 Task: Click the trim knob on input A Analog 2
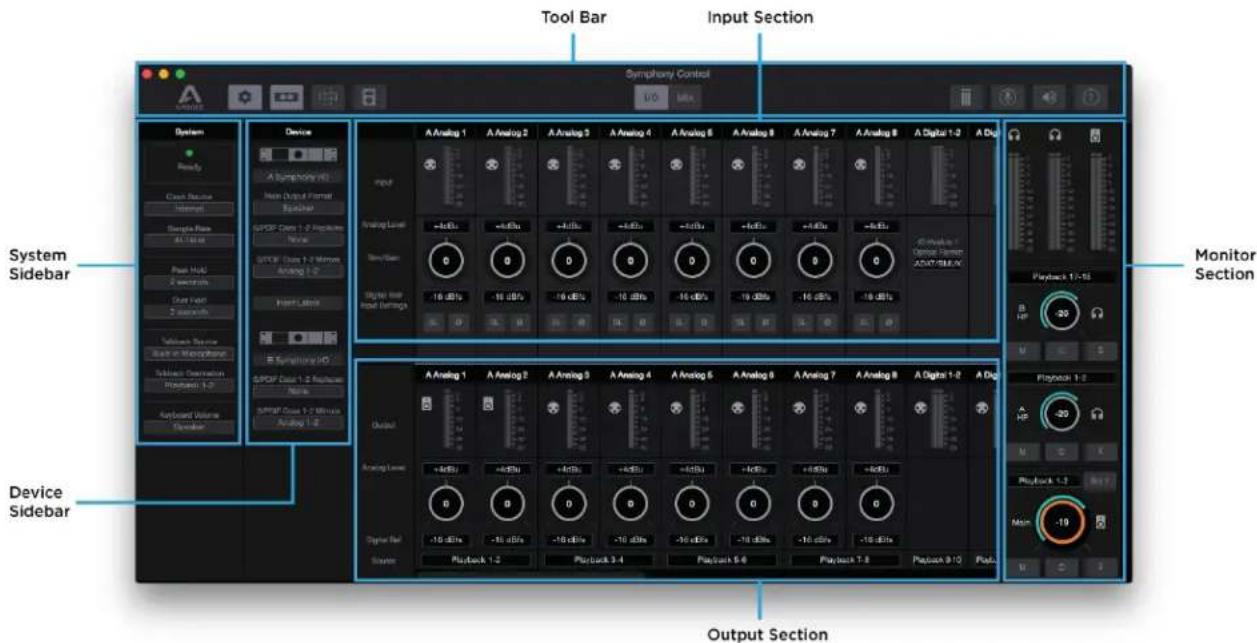tap(508, 261)
